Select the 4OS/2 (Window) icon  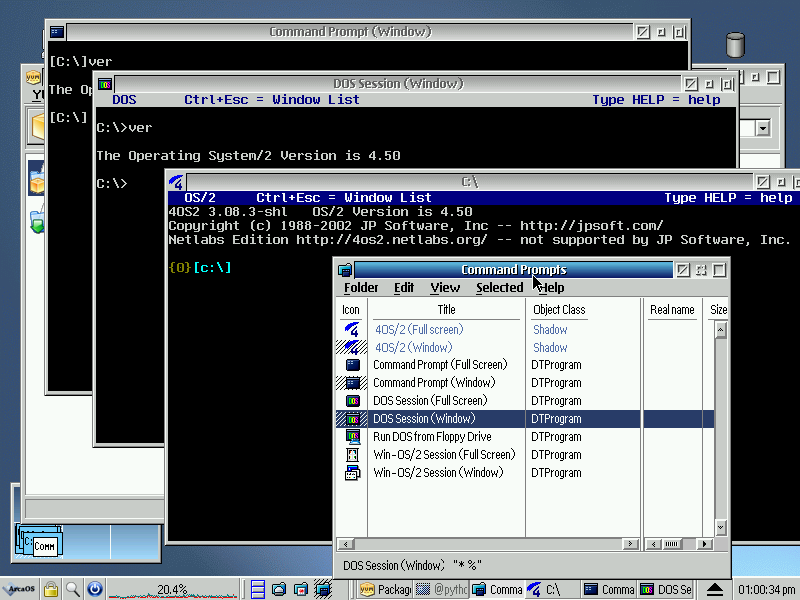352,347
